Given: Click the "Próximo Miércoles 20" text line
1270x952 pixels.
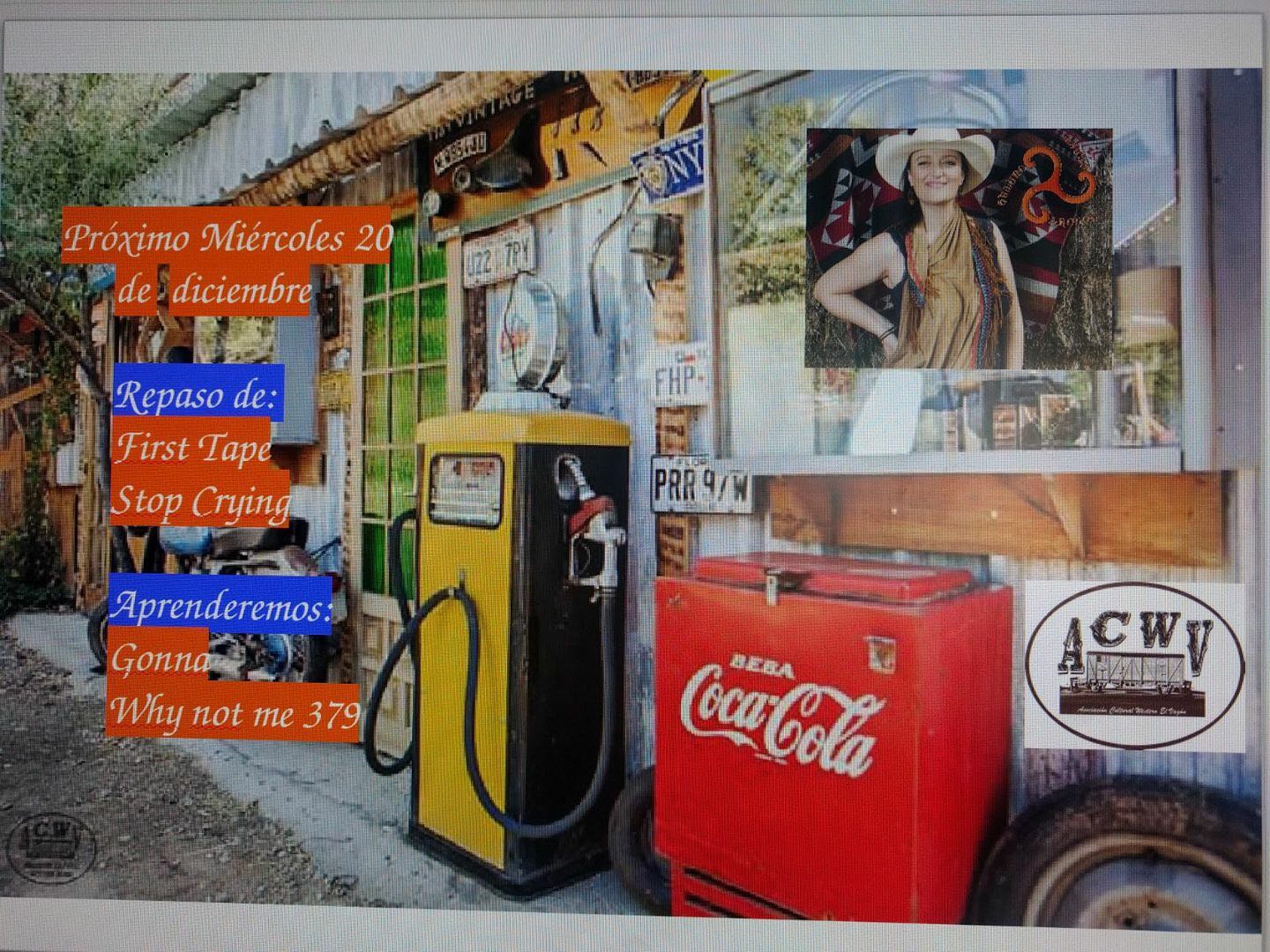Looking at the screenshot, I should (227, 236).
